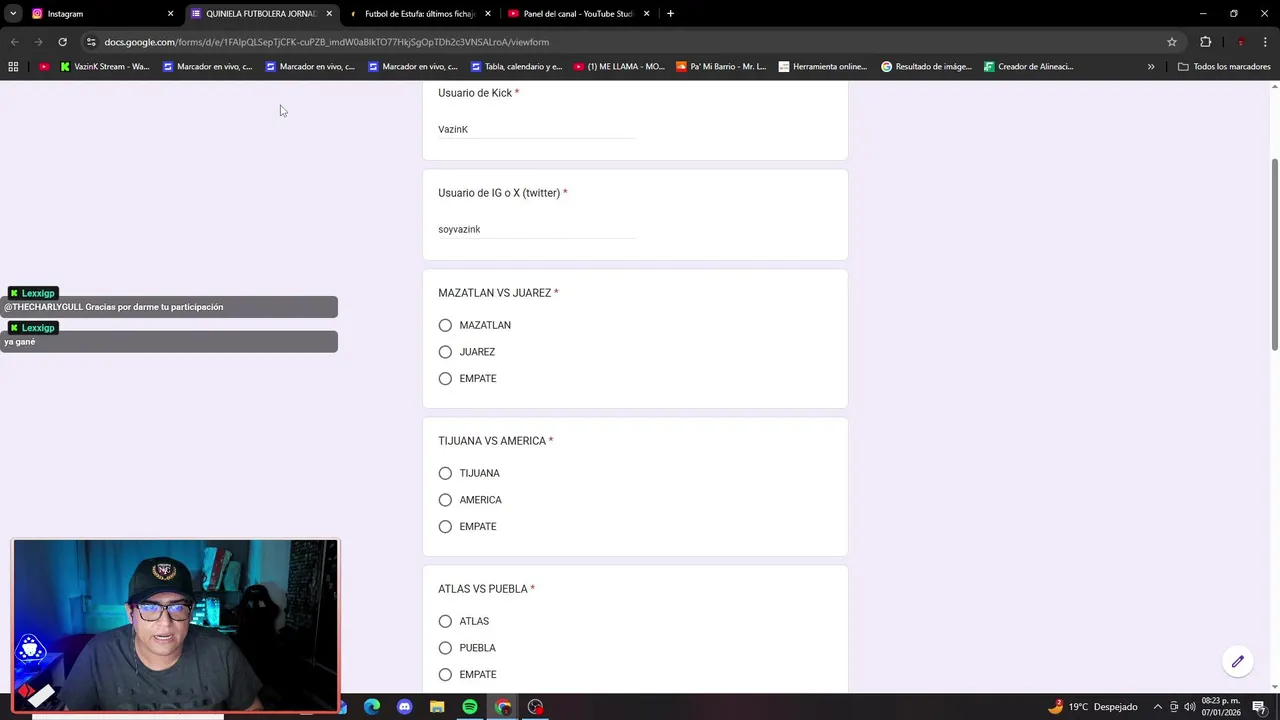Open Discord from the taskbar
Screen dimensions: 1280x720
click(x=404, y=707)
